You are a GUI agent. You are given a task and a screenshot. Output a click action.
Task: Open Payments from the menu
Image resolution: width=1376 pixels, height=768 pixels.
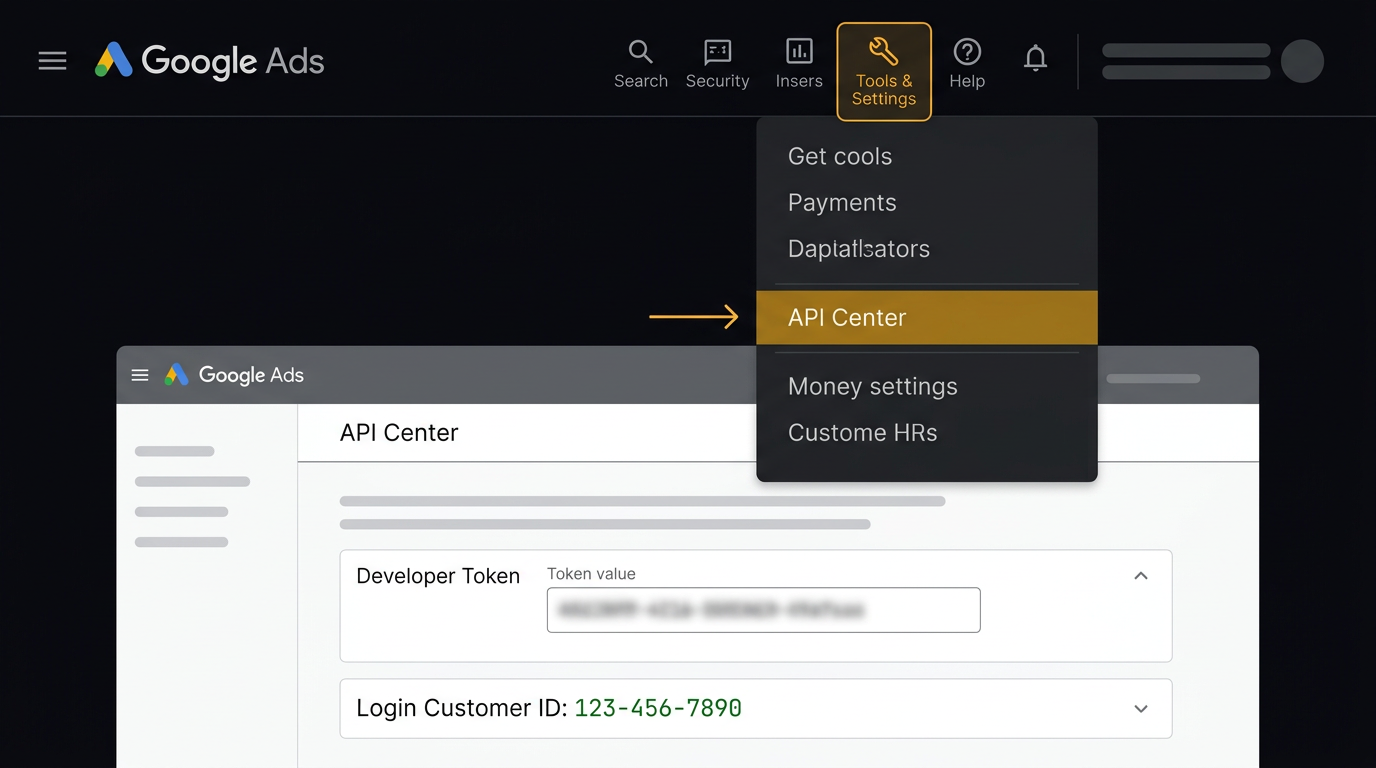[x=842, y=202]
